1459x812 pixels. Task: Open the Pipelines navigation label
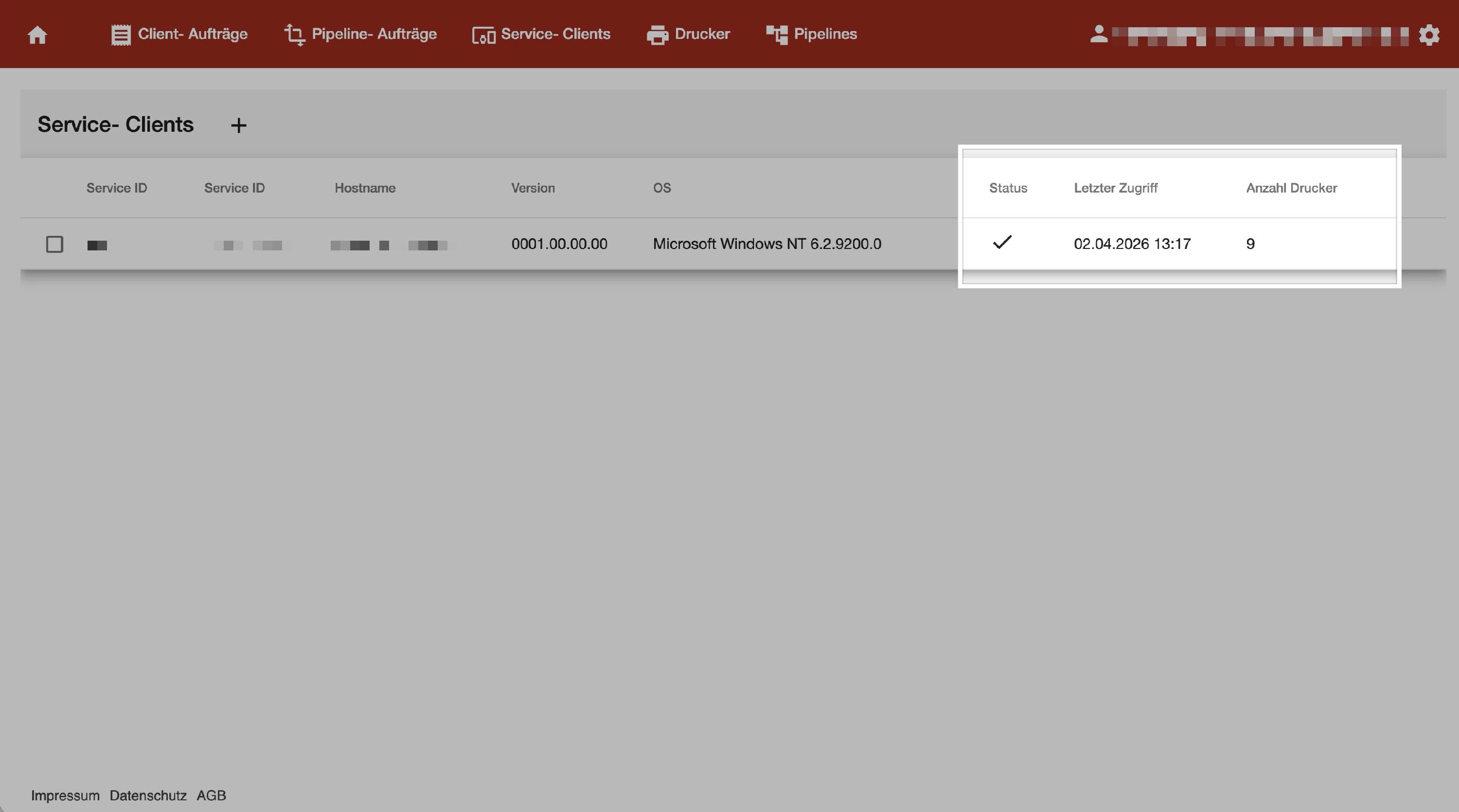825,34
